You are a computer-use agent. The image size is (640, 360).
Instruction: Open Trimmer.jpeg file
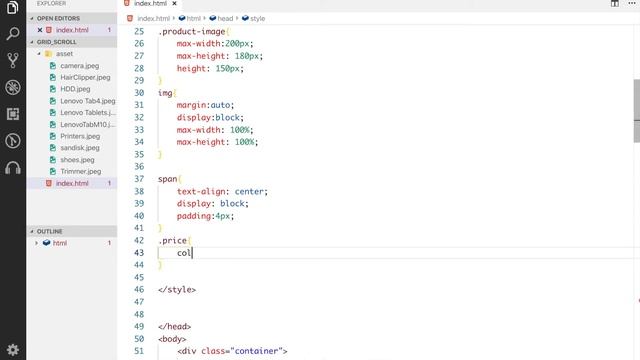(81, 171)
